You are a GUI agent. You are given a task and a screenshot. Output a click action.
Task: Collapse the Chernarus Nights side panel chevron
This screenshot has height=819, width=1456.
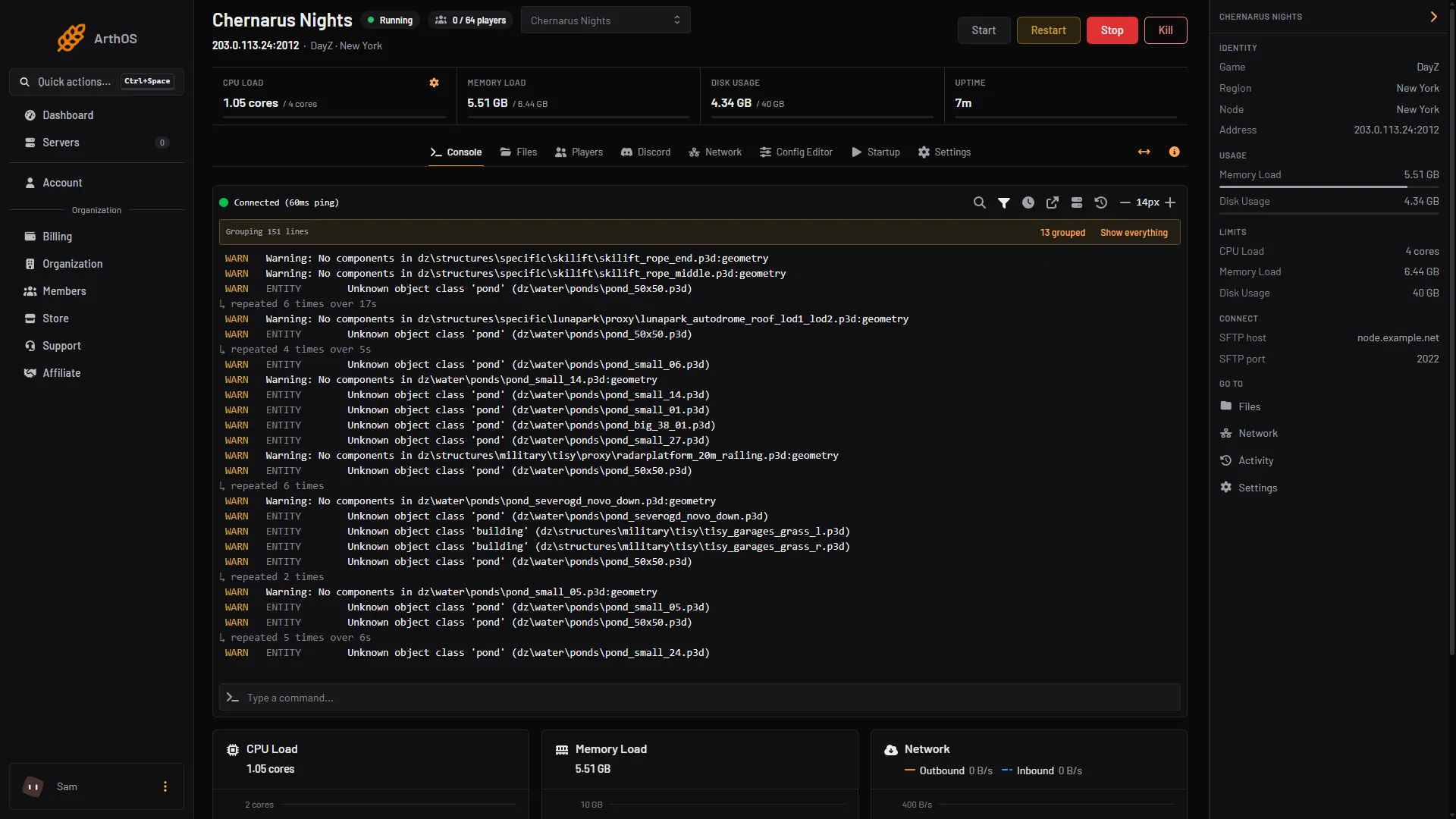tap(1433, 17)
